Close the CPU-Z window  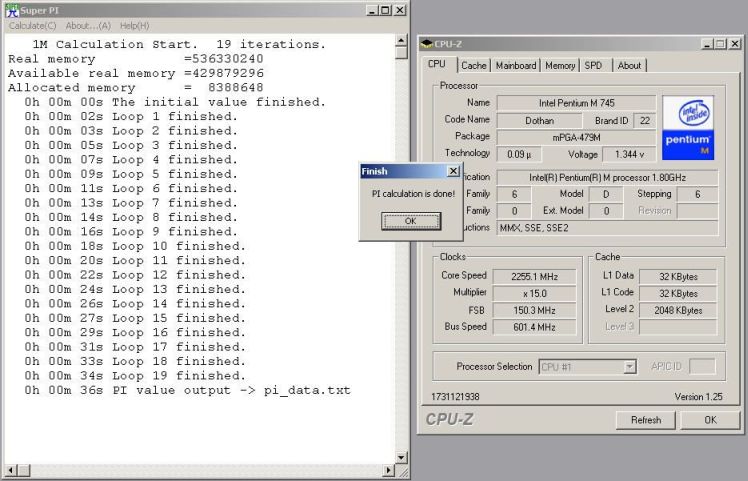click(735, 44)
